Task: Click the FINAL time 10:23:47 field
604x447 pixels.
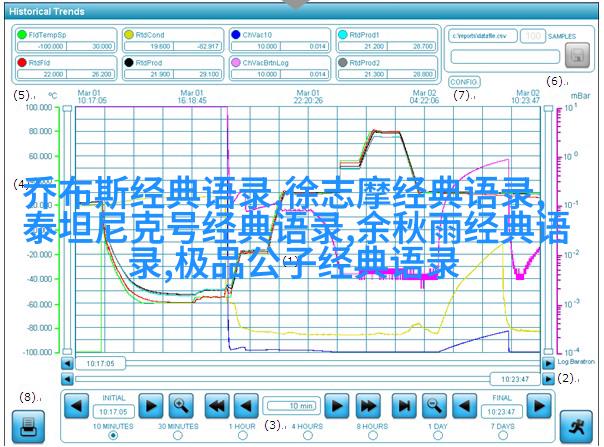Action: (x=501, y=412)
